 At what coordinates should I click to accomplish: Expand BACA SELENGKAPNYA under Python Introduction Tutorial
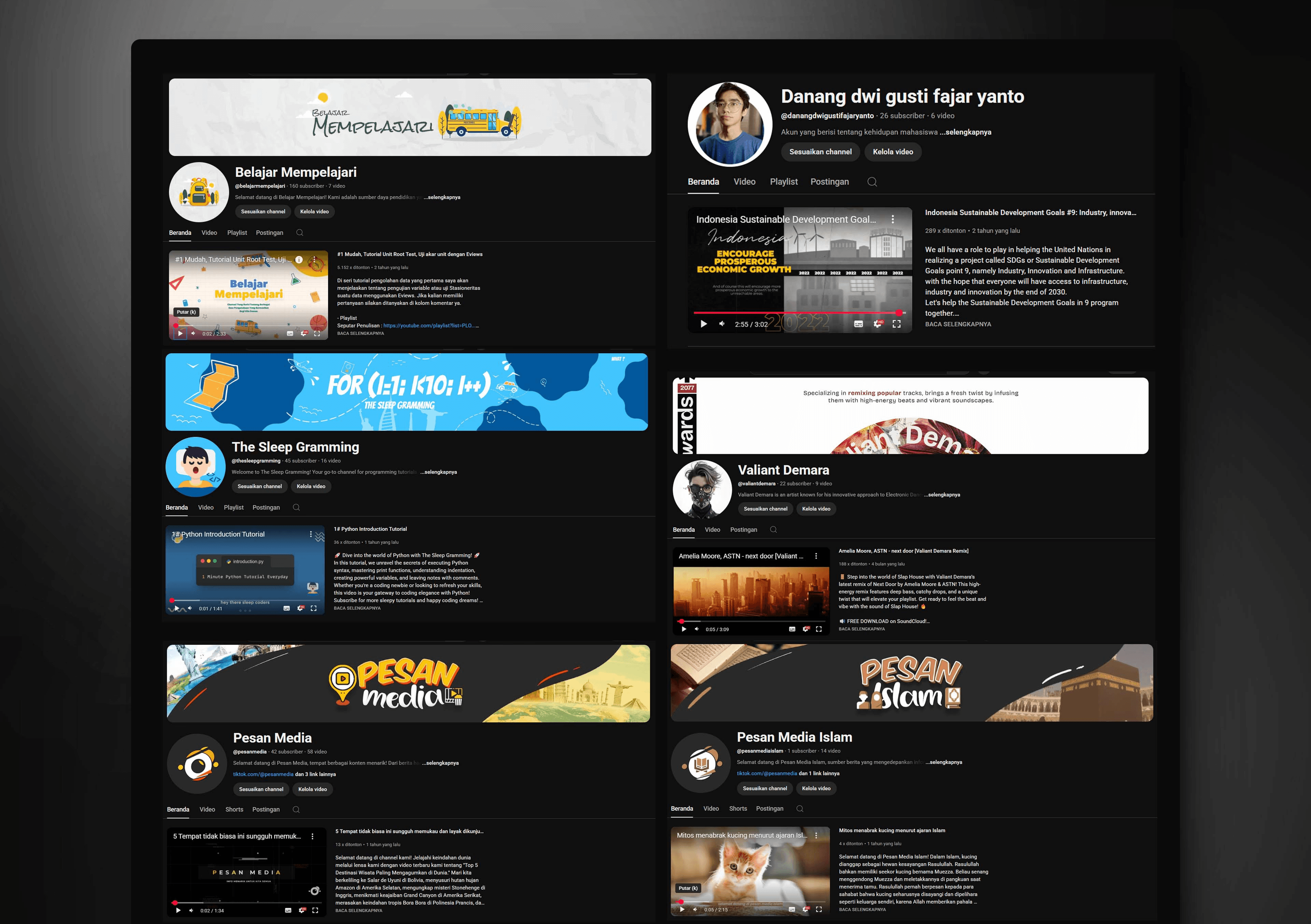(357, 608)
